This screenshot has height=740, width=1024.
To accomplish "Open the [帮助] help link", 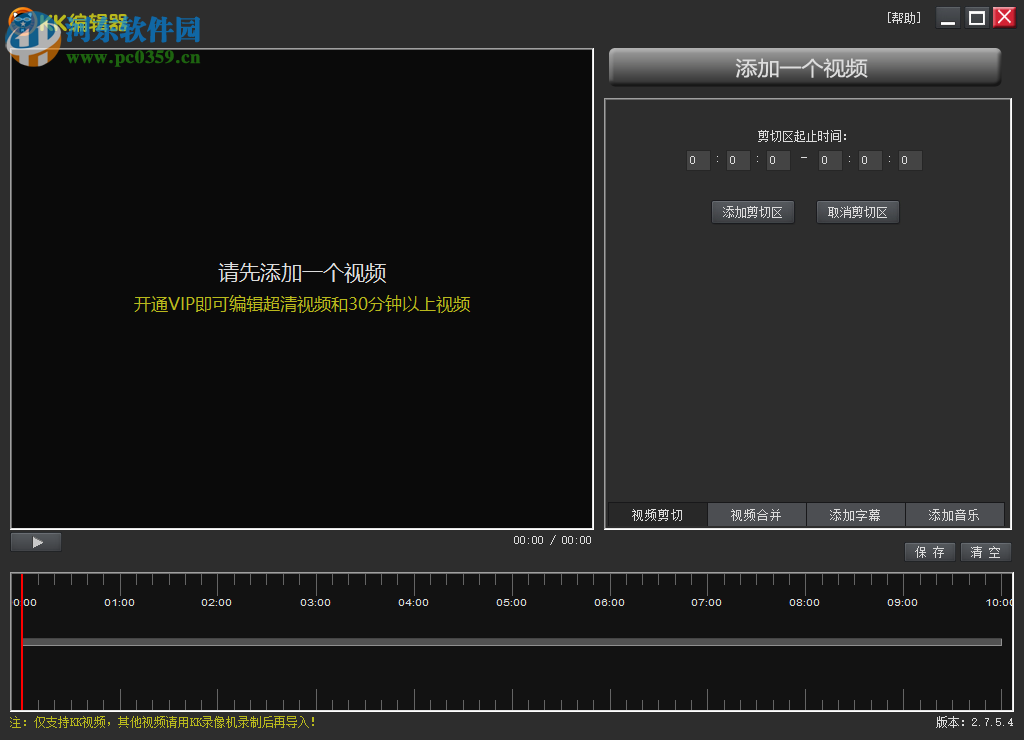I will pos(904,18).
